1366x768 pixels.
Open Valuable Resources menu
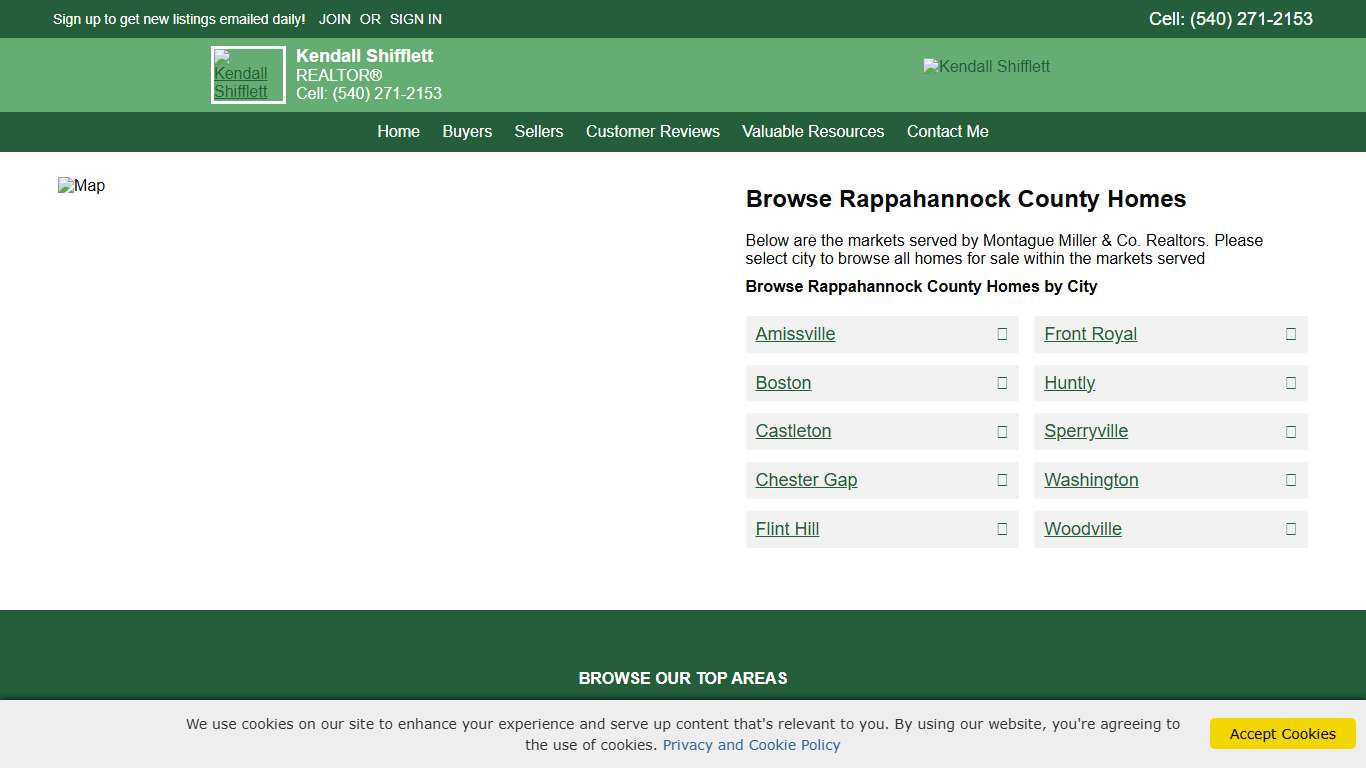click(813, 132)
